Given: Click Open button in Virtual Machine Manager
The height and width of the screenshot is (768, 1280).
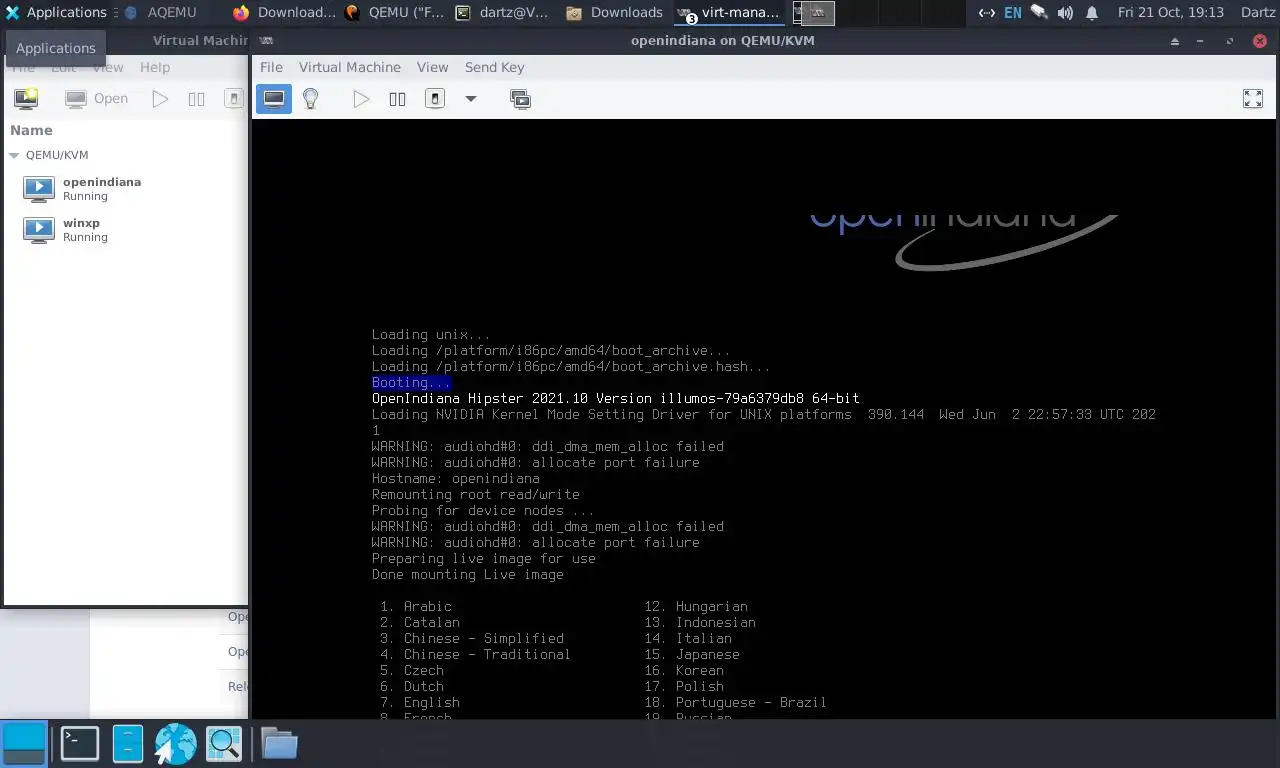Looking at the screenshot, I should pos(97,98).
